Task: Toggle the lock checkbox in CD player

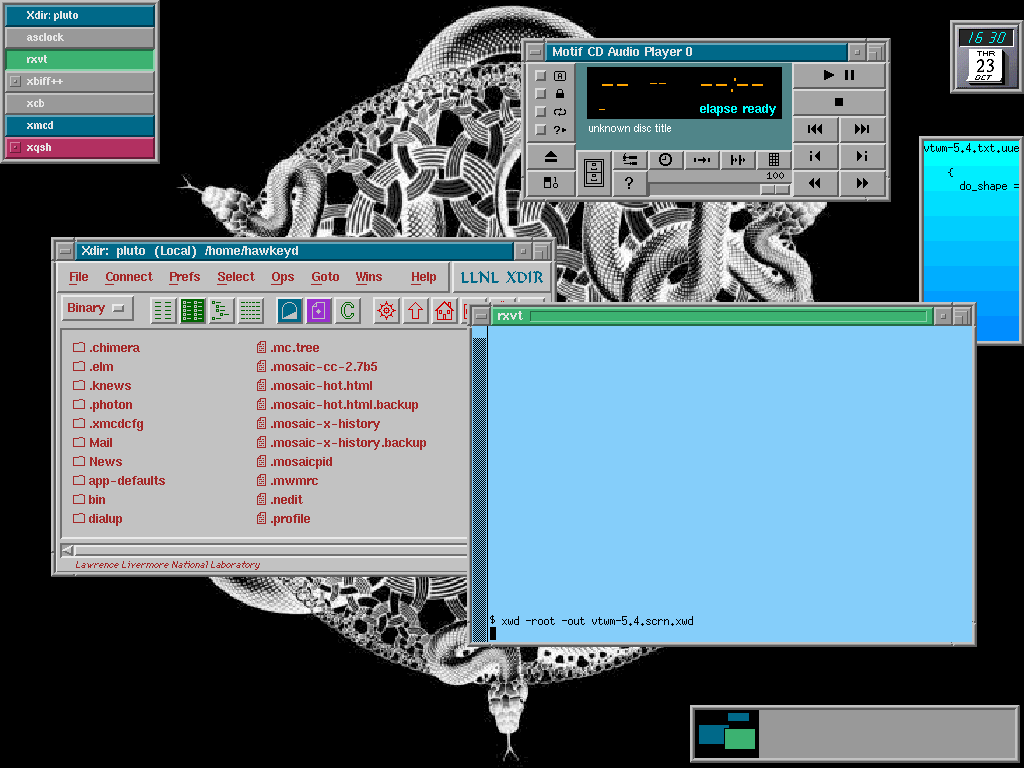Action: tap(541, 93)
